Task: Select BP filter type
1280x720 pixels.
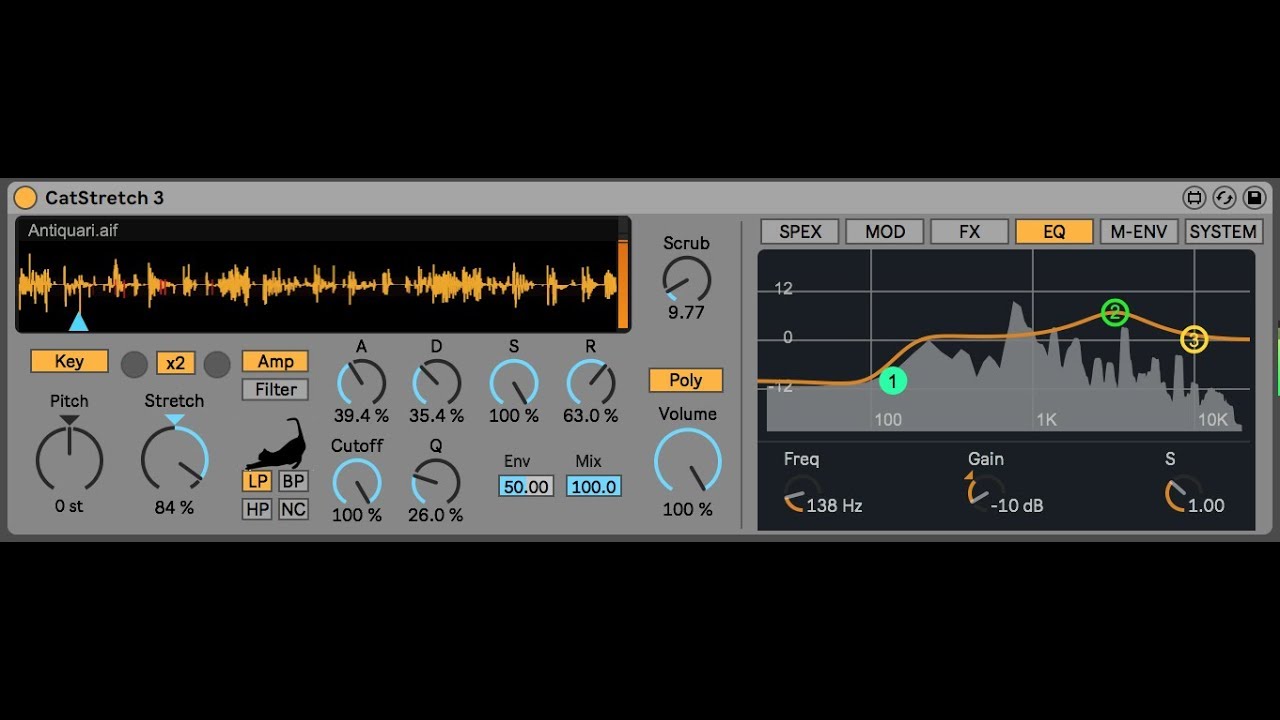Action: tap(293, 481)
